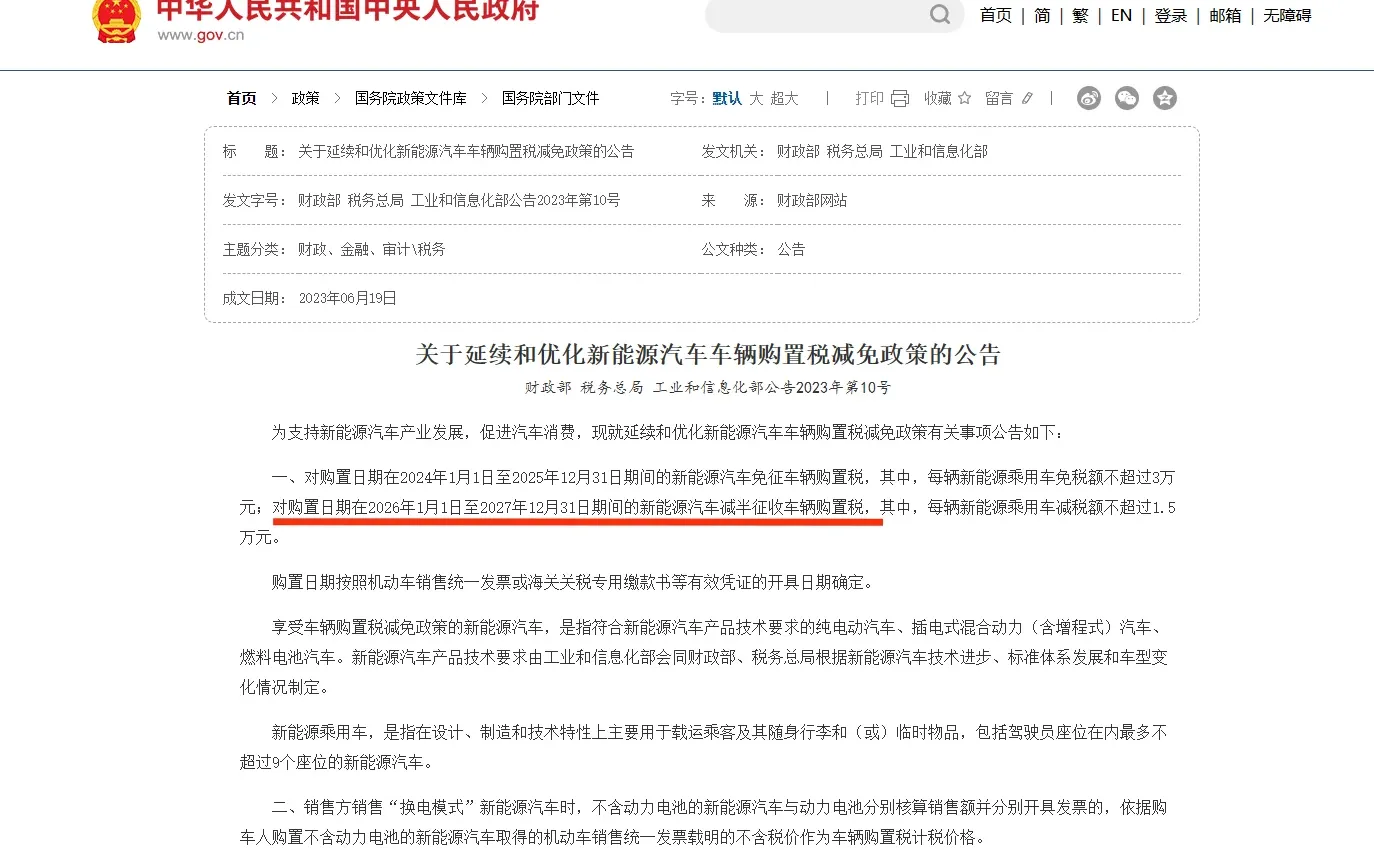Click the magnifier icon to search

[x=938, y=15]
